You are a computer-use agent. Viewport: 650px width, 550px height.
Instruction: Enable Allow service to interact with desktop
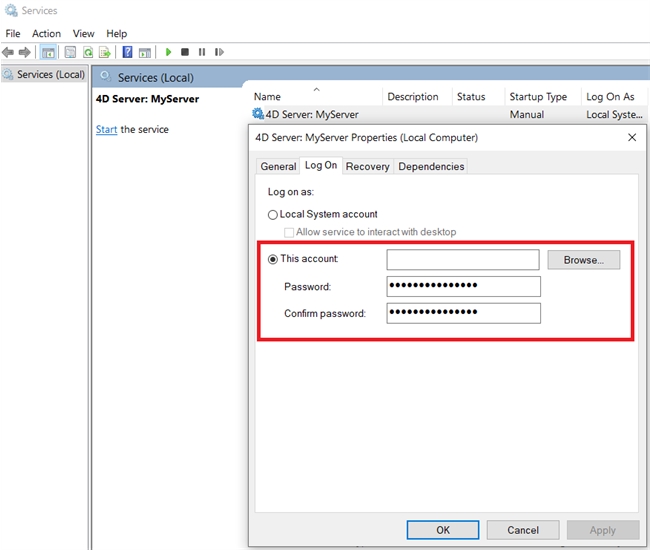pos(289,232)
